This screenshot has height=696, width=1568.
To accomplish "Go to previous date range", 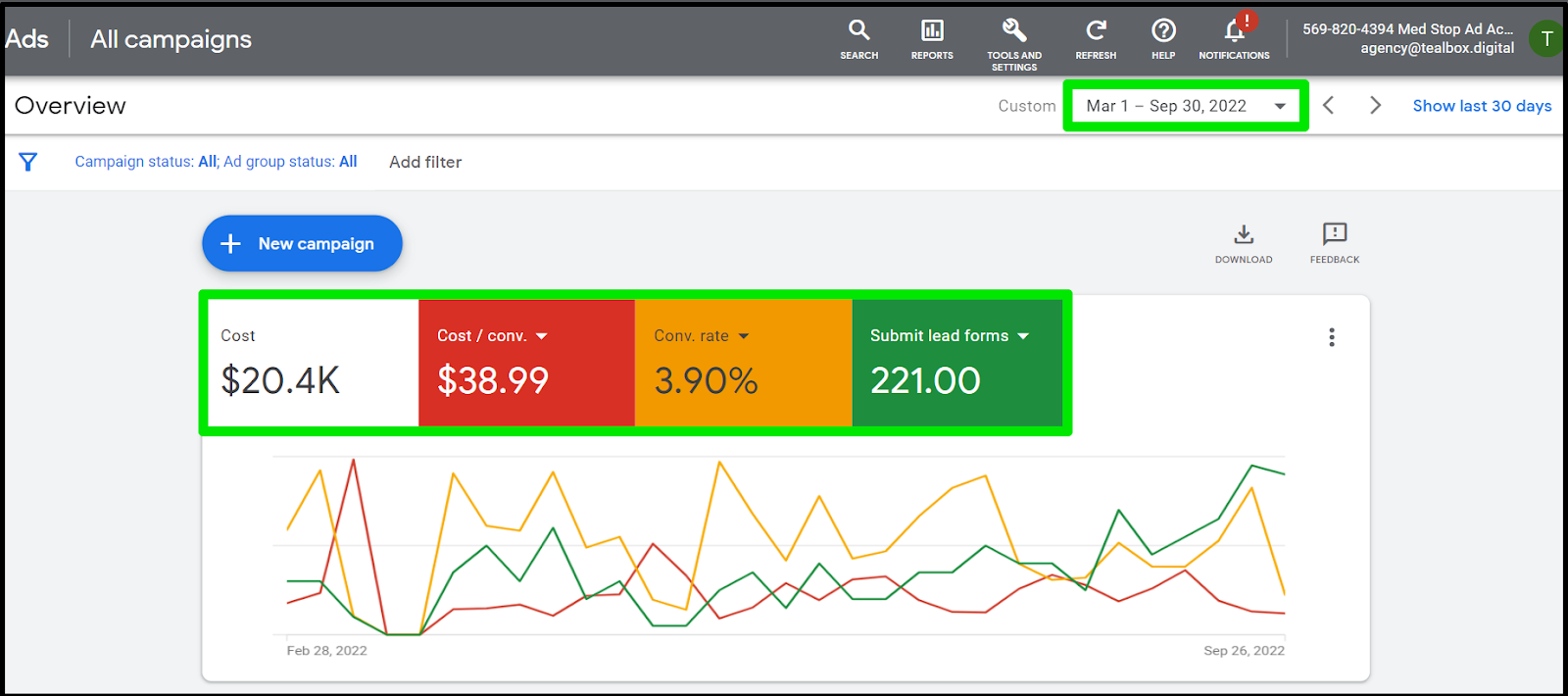I will [x=1329, y=105].
